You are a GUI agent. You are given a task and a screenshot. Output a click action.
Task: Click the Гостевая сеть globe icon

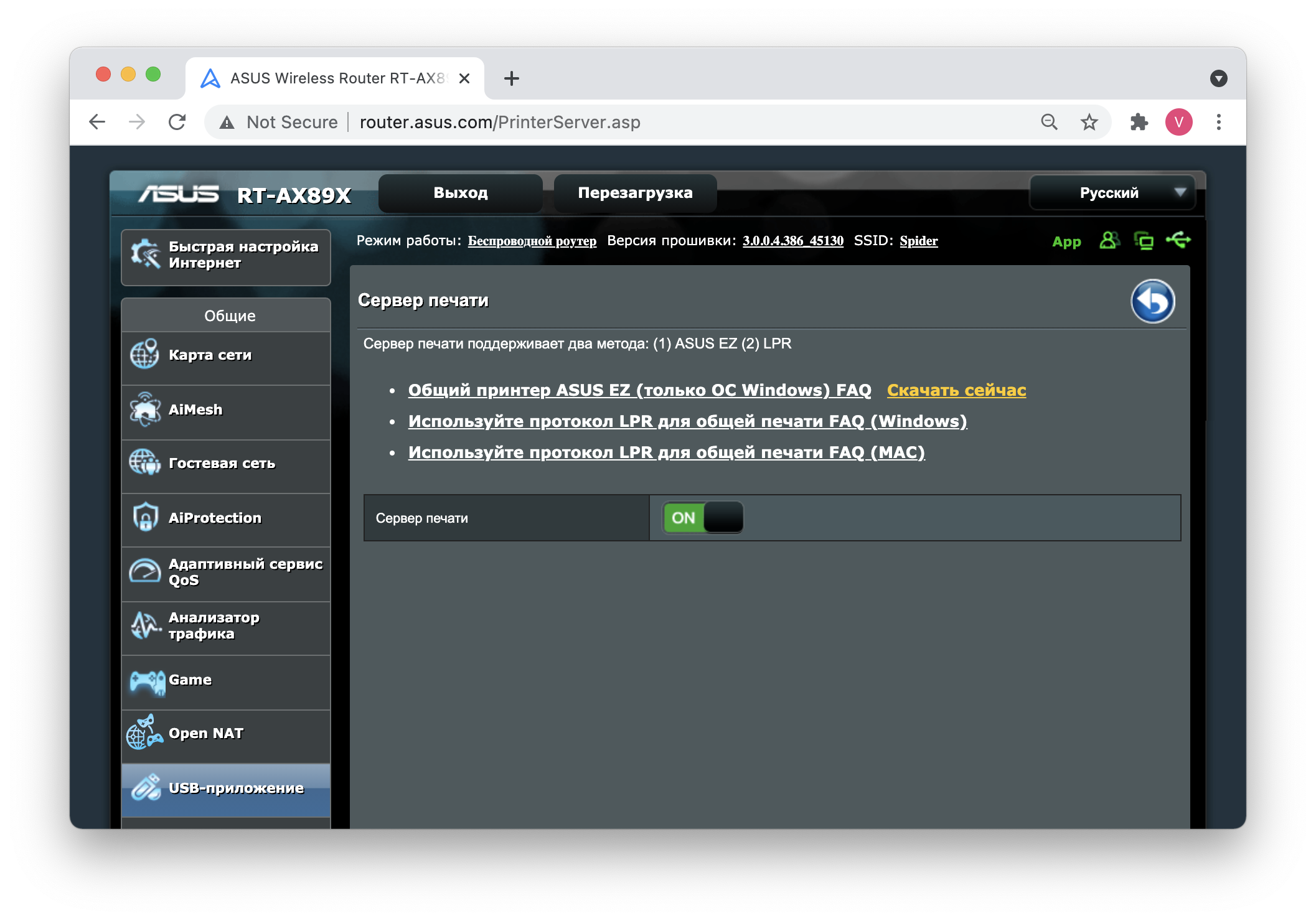[x=144, y=463]
